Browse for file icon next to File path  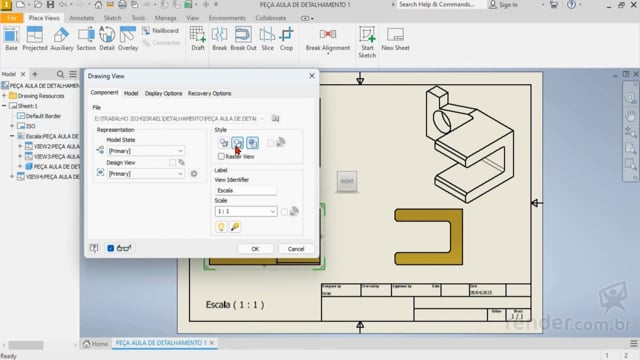tap(276, 118)
